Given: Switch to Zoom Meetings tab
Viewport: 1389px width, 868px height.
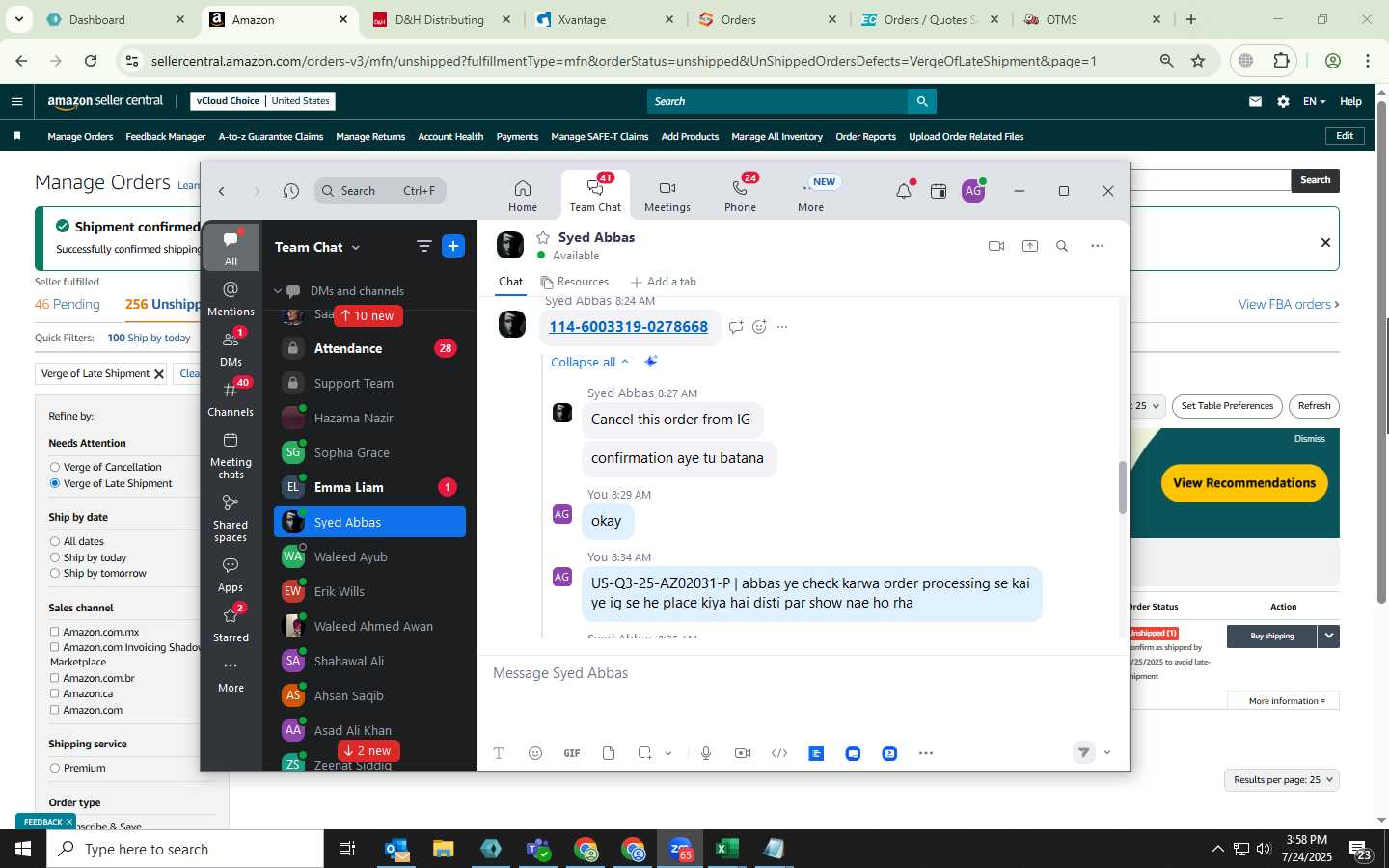Looking at the screenshot, I should tap(667, 196).
